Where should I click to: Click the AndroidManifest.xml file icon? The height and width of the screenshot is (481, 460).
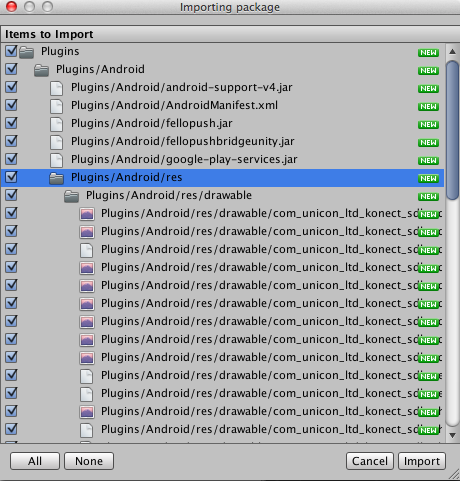click(56, 106)
